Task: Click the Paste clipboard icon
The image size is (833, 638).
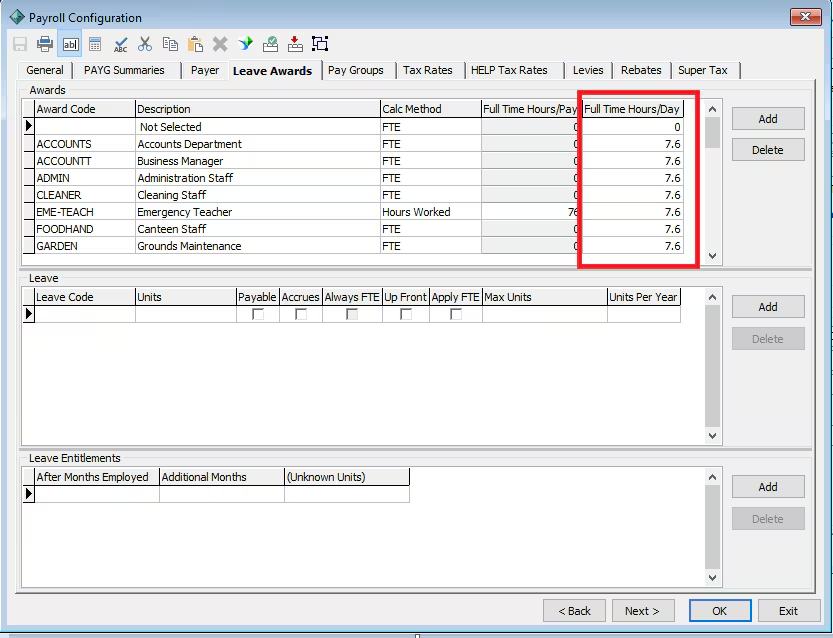Action: point(195,44)
